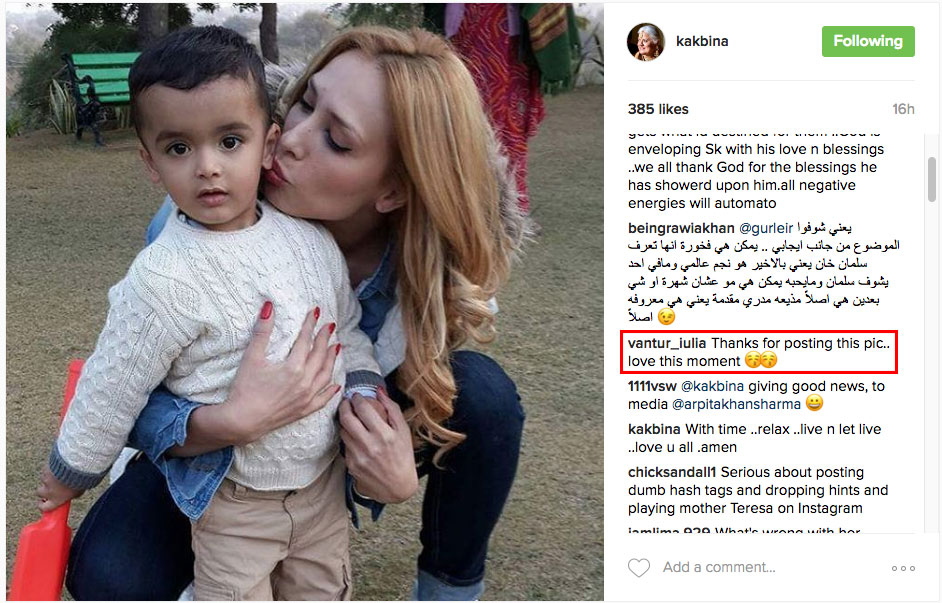The image size is (942, 603).
Task: Open the chicksandall1 commenter profile
Action: [672, 473]
